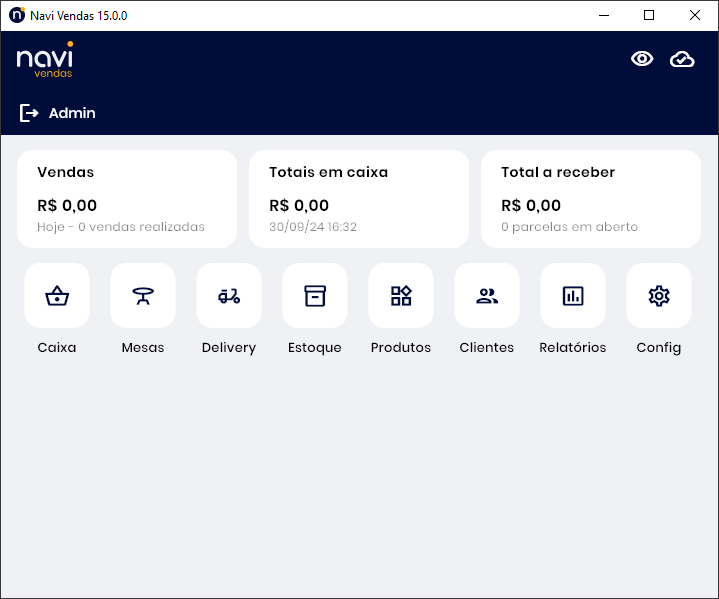
Task: Open the Config gear icon
Action: 659,296
